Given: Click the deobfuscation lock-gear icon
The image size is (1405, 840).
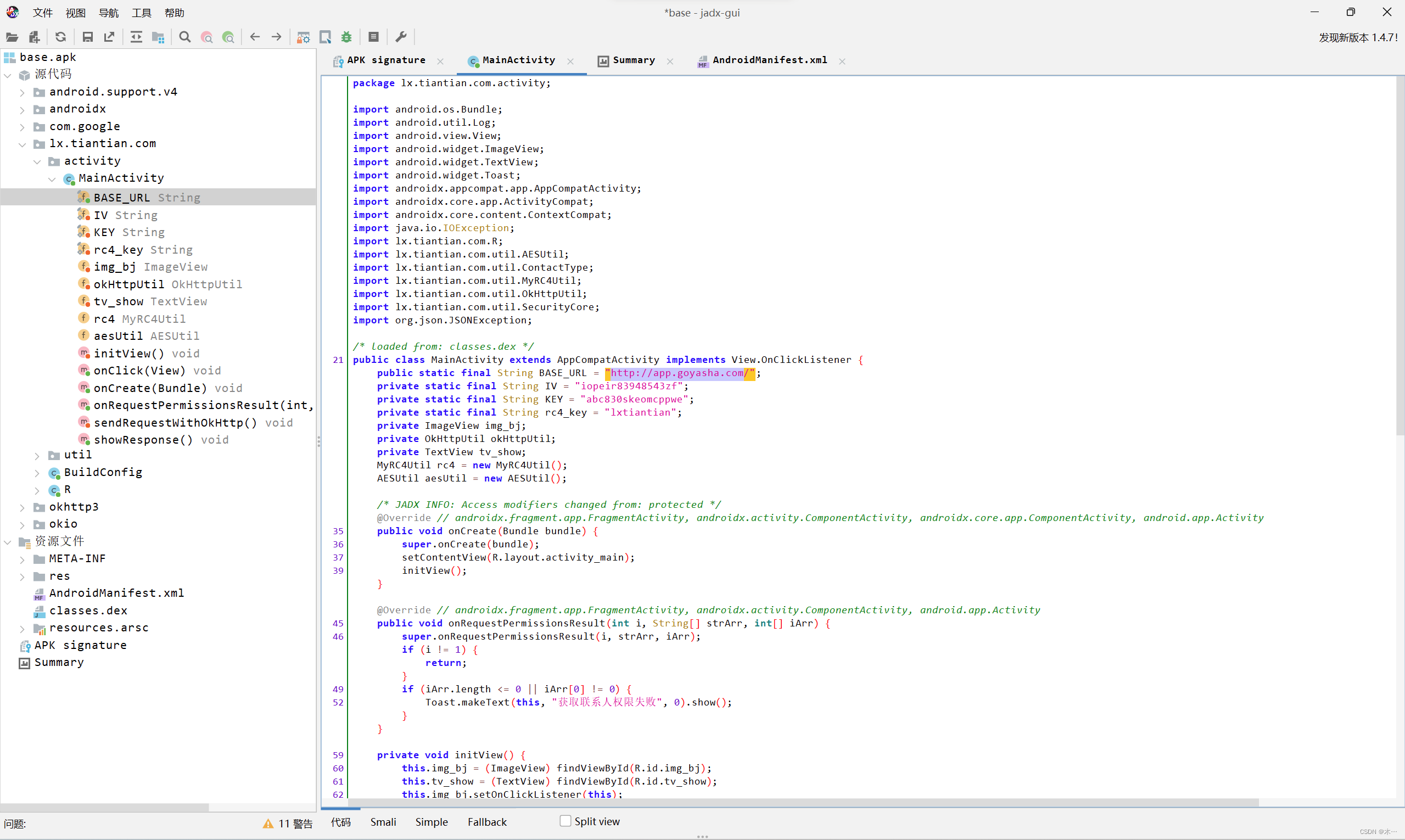Looking at the screenshot, I should 304,37.
